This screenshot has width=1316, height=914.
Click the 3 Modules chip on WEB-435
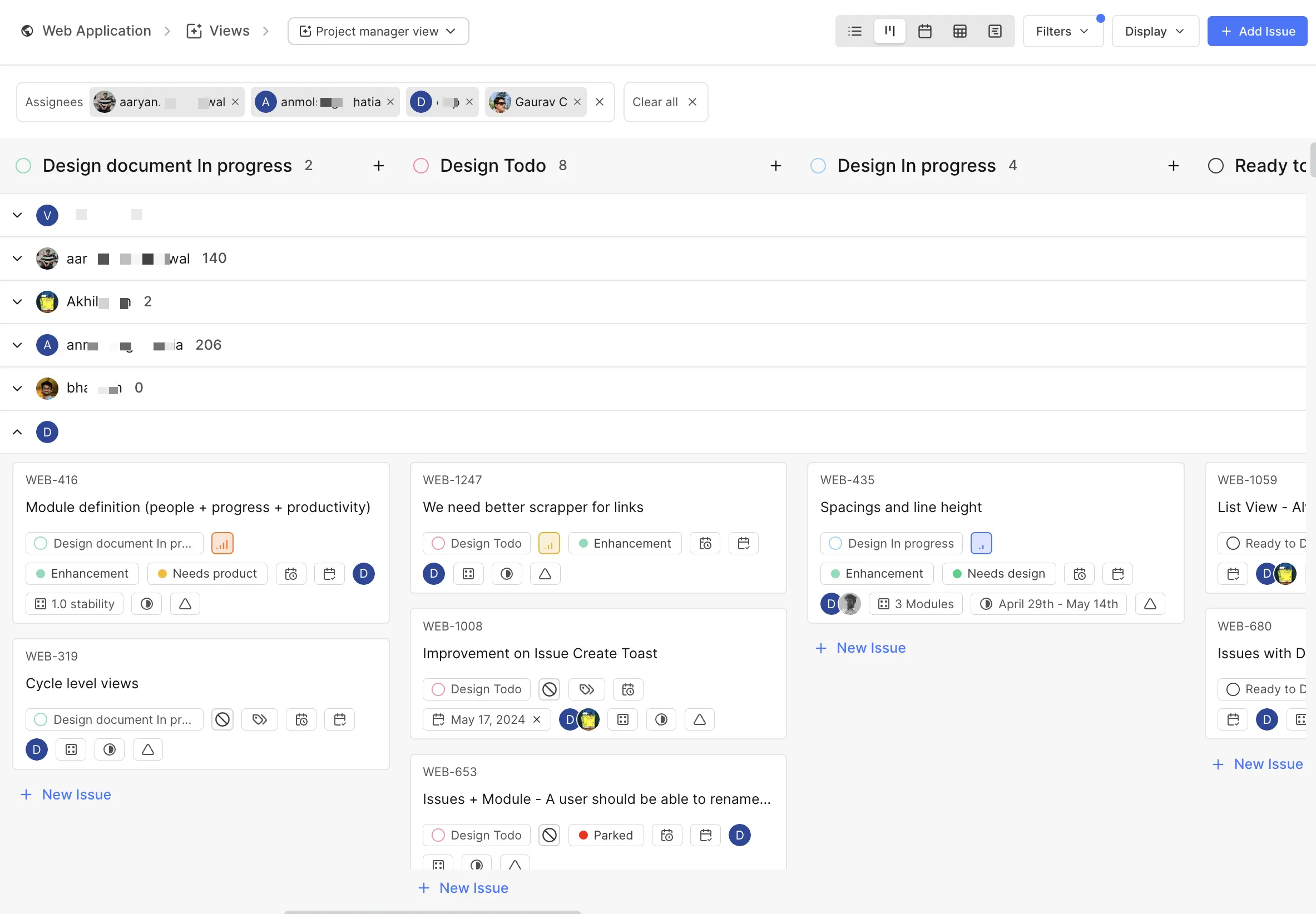(915, 604)
